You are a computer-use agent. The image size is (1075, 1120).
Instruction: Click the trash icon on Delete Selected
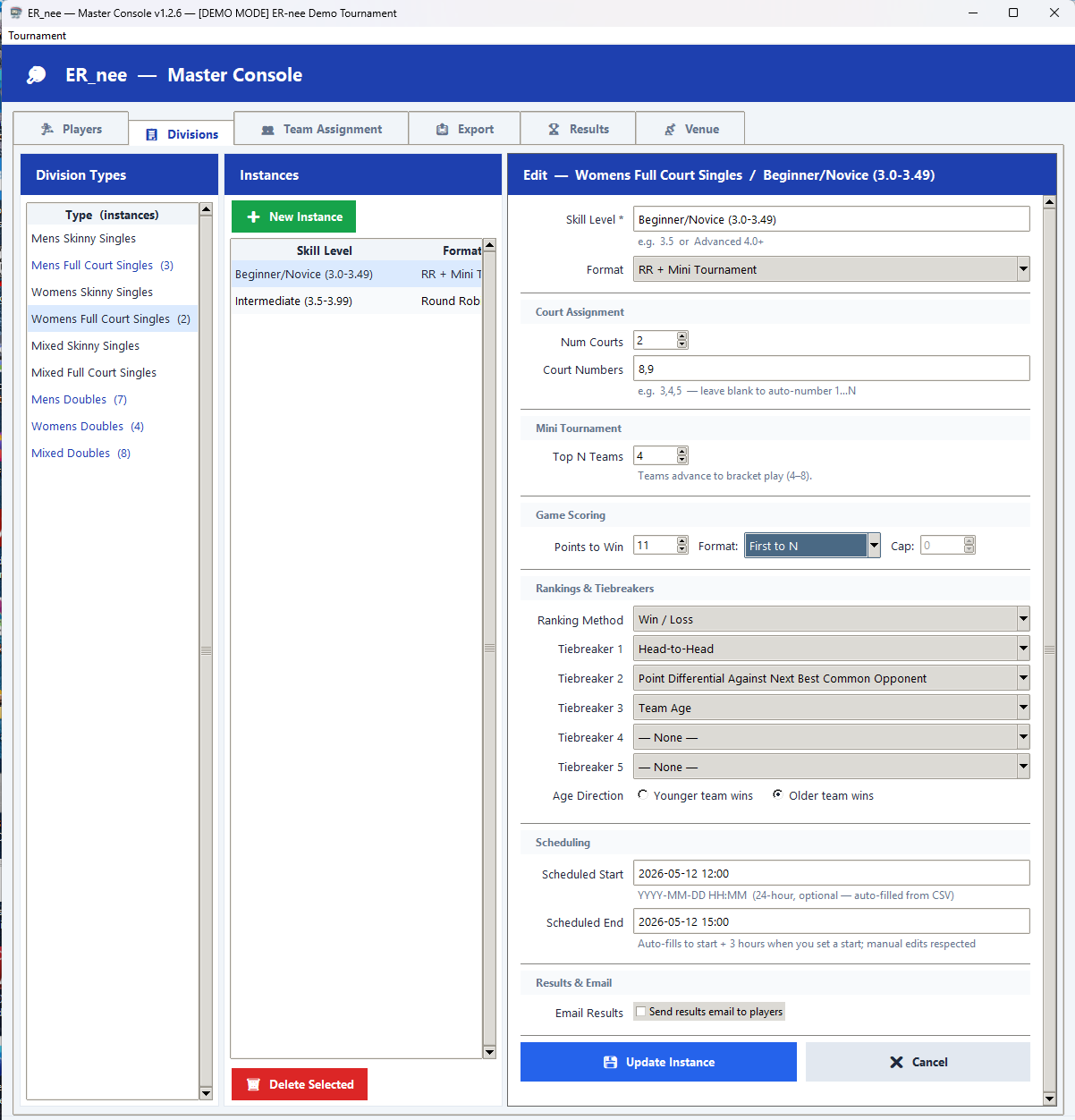point(253,1084)
